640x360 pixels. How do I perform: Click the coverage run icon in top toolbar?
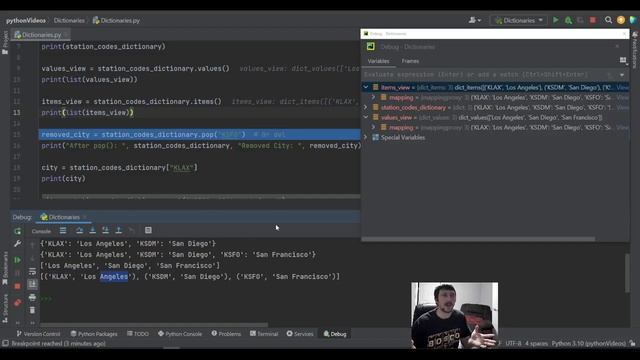coord(580,20)
